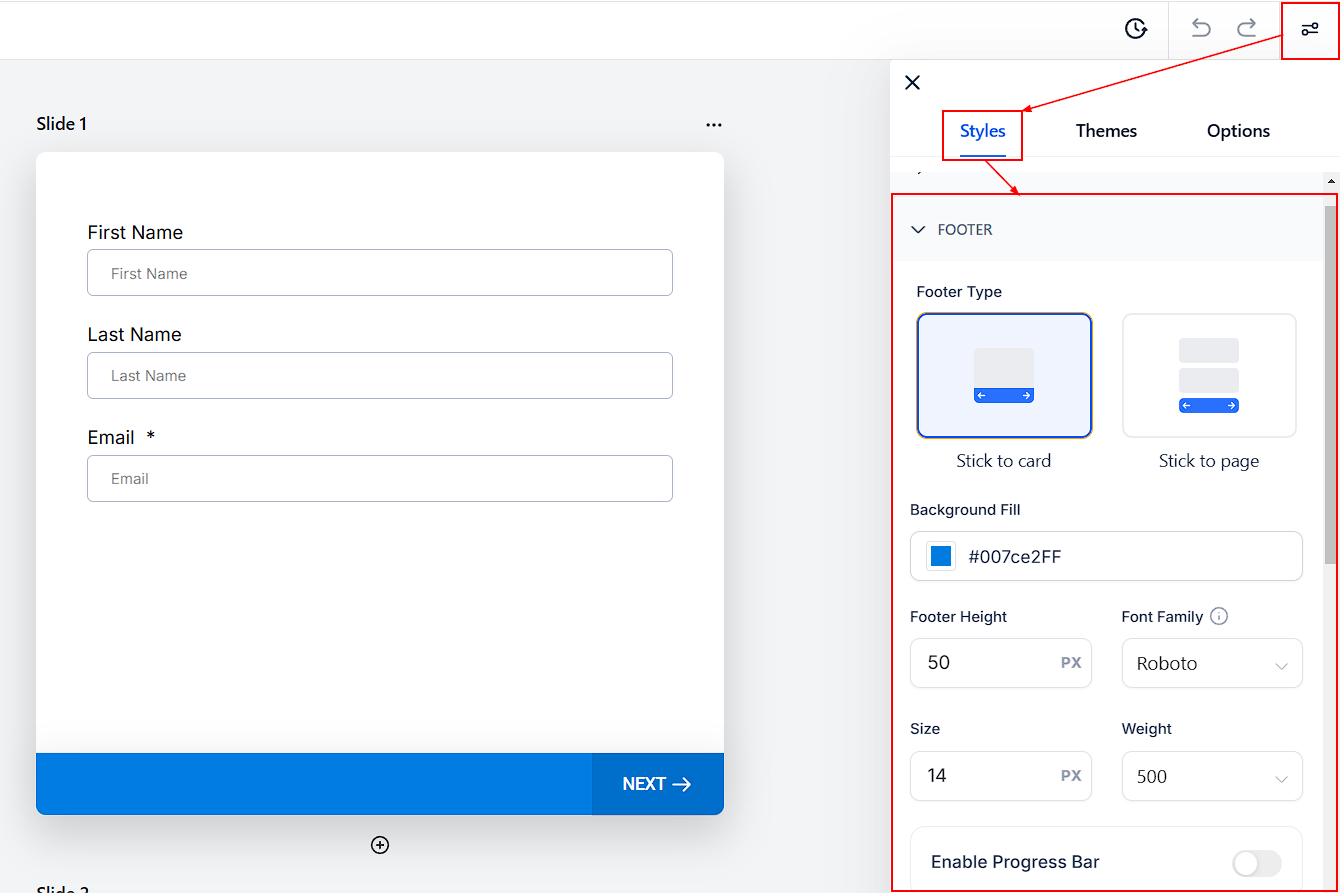1340x893 pixels.
Task: Close the styles side panel
Action: pyautogui.click(x=912, y=83)
